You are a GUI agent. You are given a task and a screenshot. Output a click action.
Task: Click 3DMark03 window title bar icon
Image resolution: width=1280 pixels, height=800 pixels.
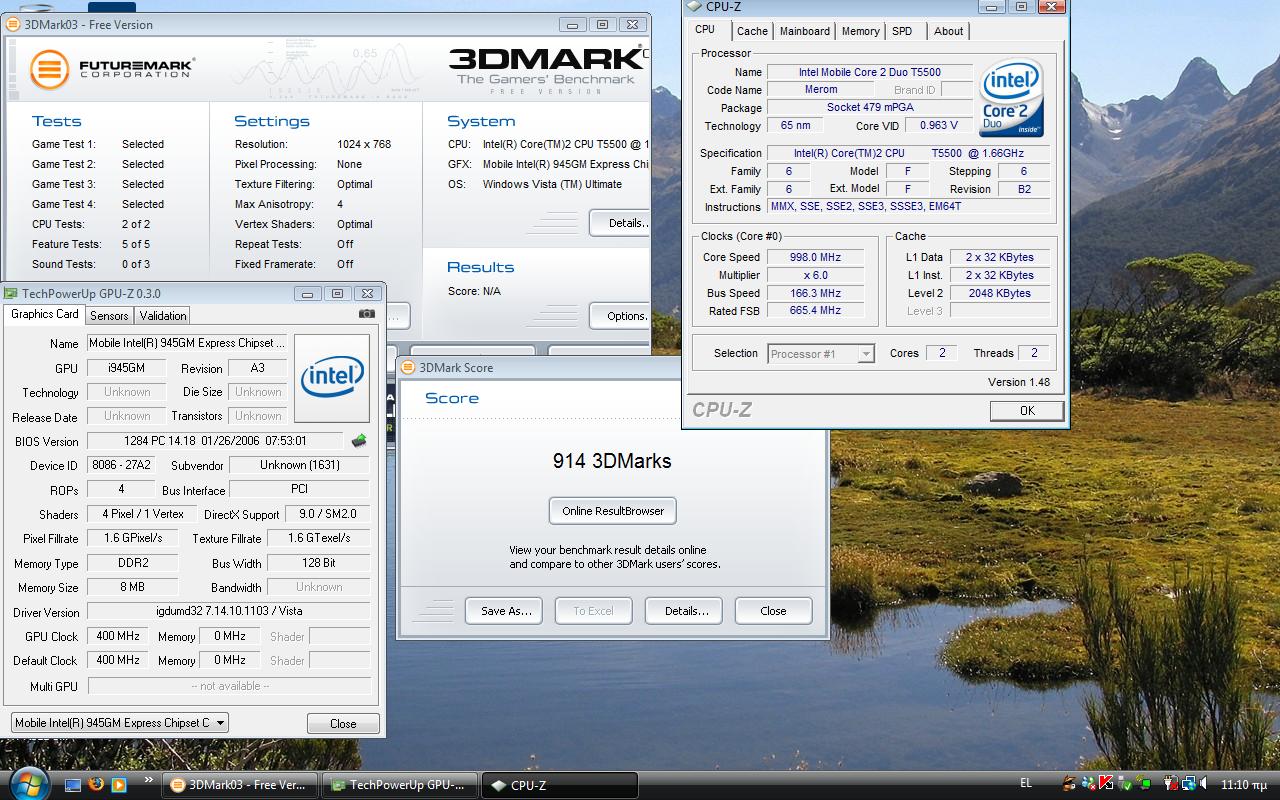[x=13, y=24]
